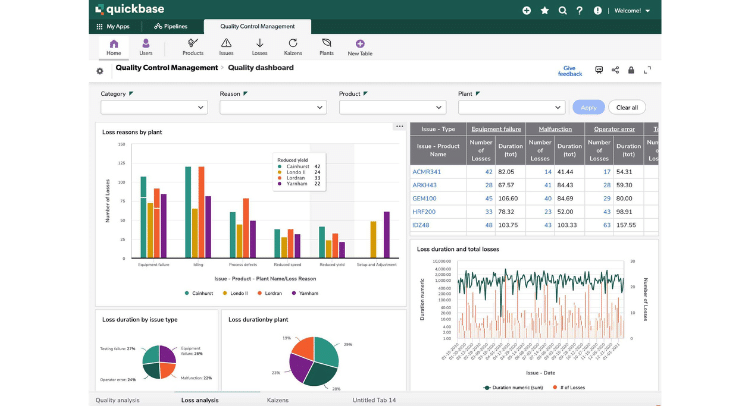Open the comments chat icon
Screen dimensions: 750x406
pyautogui.click(x=599, y=70)
